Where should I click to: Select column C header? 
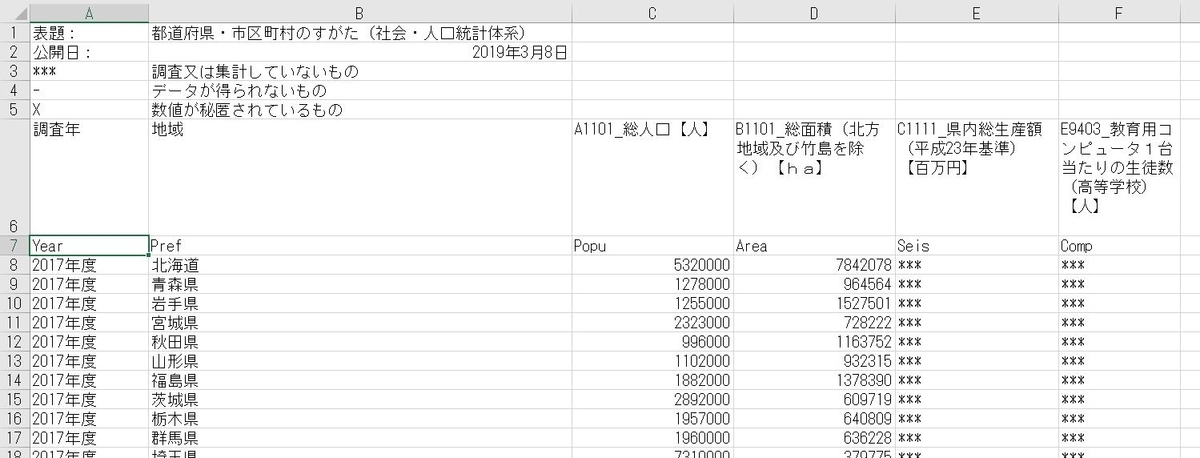653,13
